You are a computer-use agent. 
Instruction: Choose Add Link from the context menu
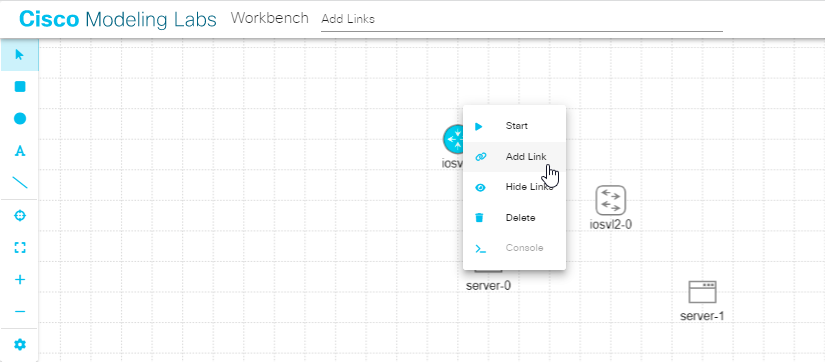coord(515,157)
